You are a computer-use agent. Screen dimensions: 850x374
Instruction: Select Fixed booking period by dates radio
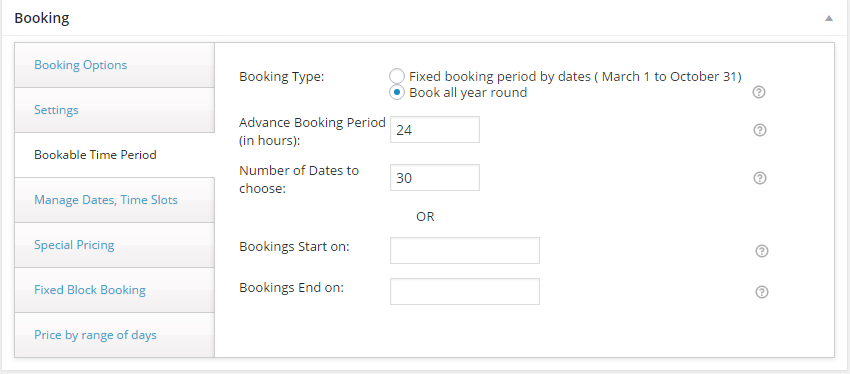pyautogui.click(x=397, y=76)
